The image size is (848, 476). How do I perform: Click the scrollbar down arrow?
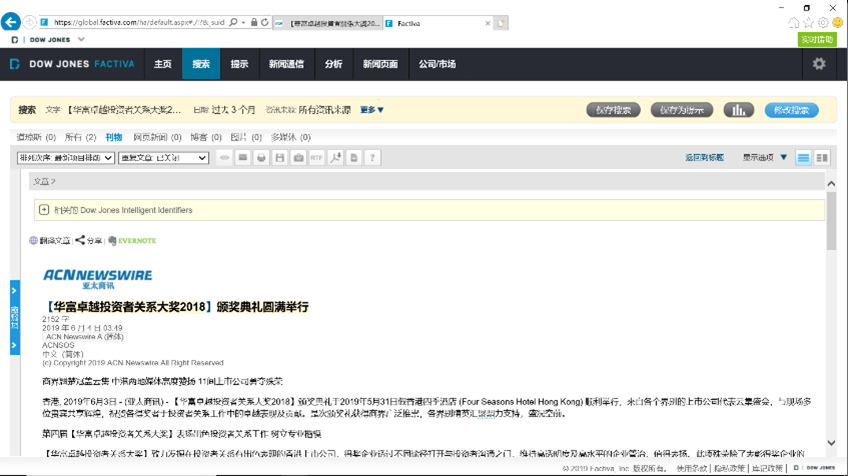(831, 442)
